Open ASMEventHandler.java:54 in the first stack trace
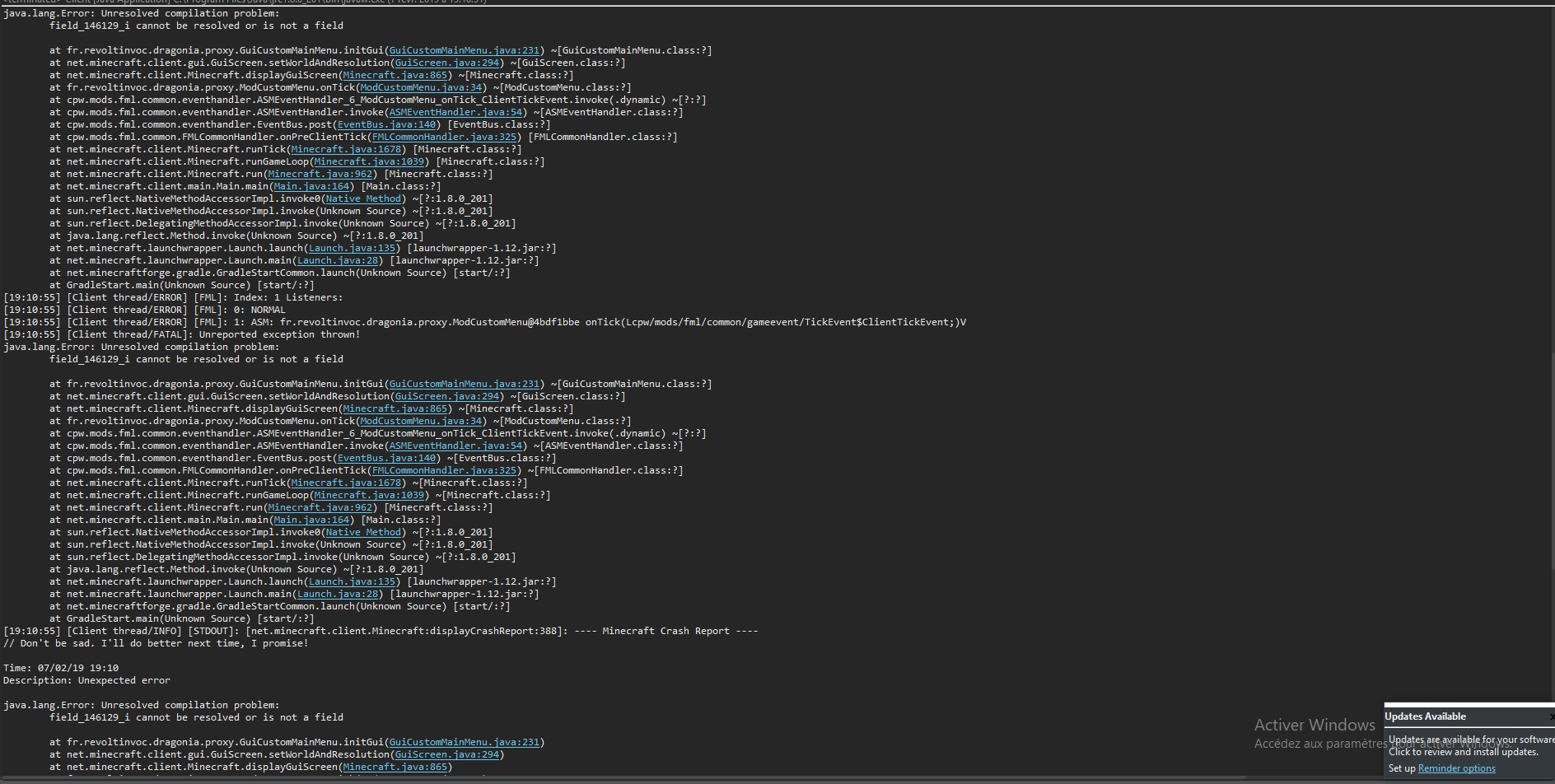The height and width of the screenshot is (784, 1555). click(x=455, y=112)
